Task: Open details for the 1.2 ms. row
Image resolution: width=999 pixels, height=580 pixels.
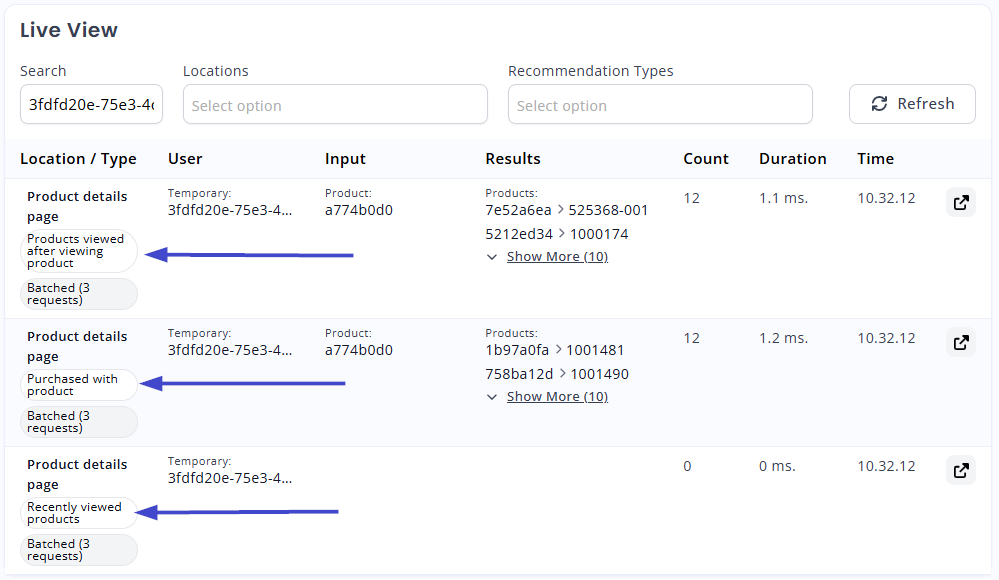Action: (961, 343)
